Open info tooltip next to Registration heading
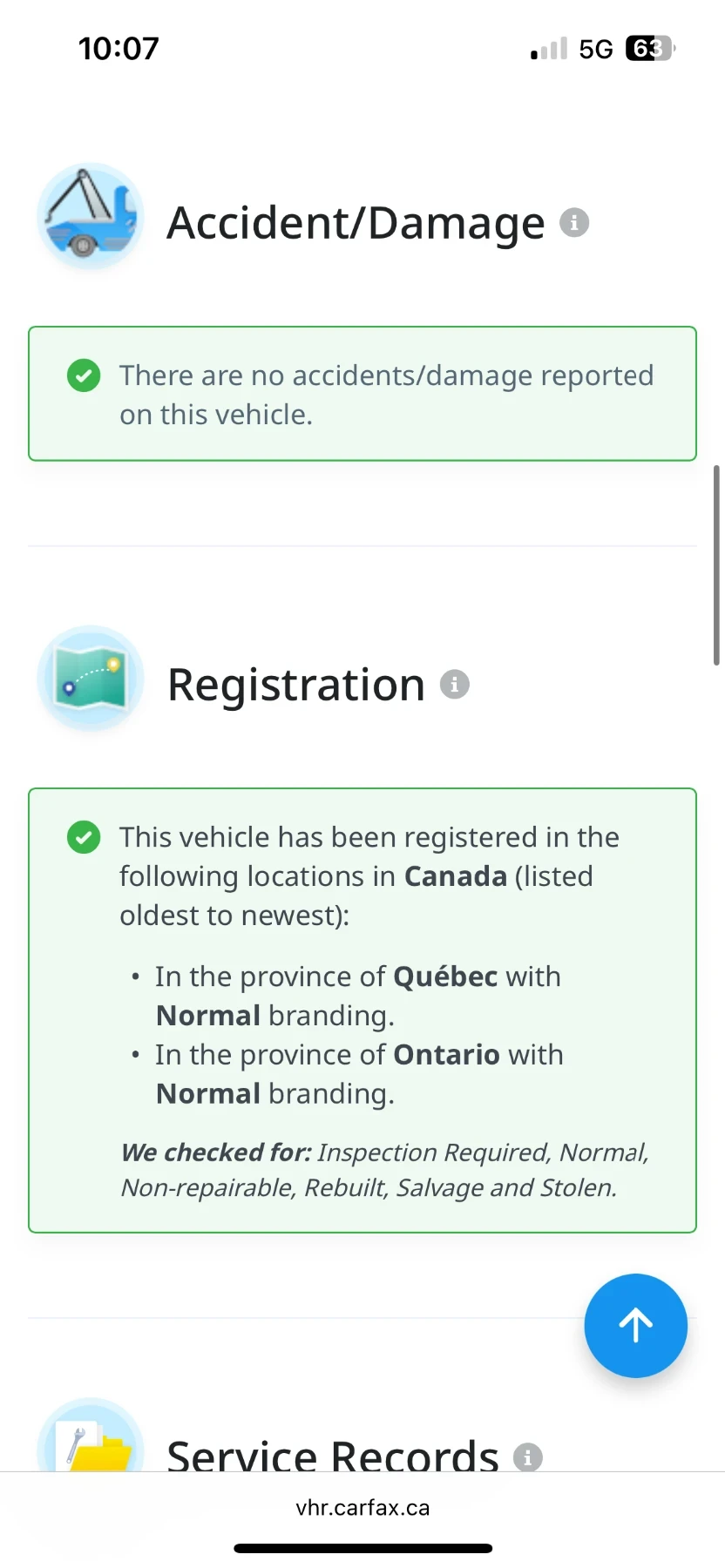 coord(455,685)
